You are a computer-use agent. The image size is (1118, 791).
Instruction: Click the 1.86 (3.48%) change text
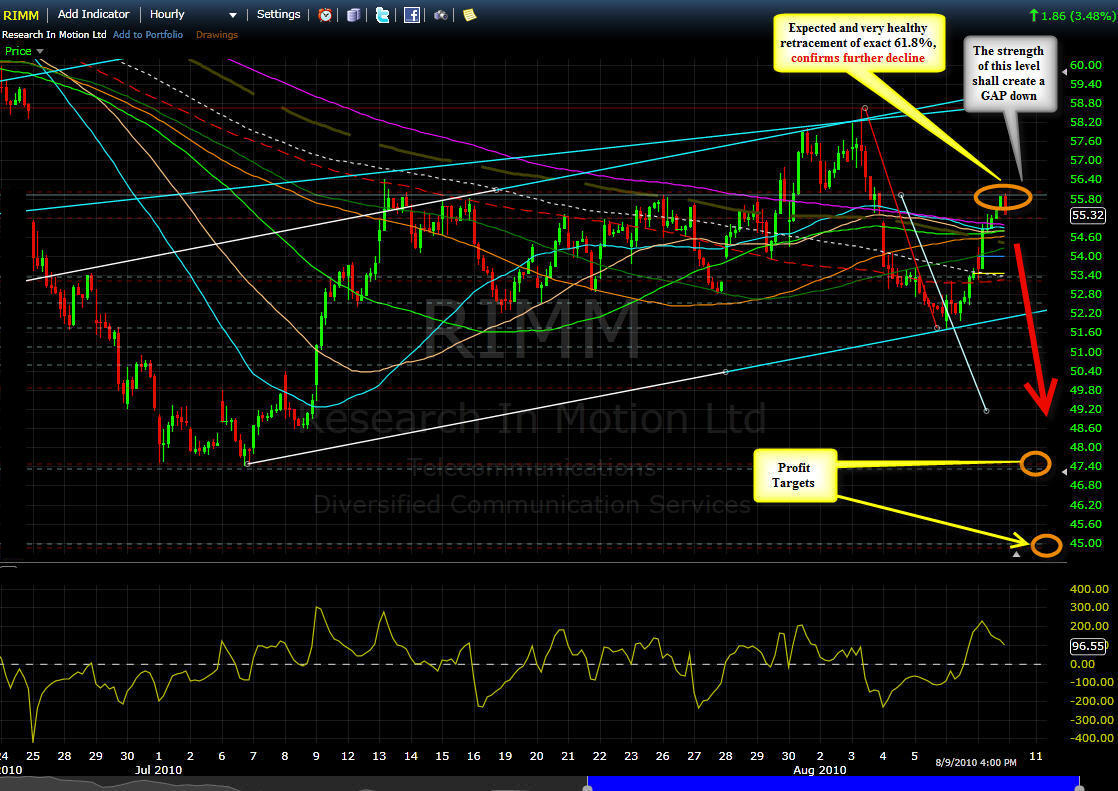coord(1077,15)
